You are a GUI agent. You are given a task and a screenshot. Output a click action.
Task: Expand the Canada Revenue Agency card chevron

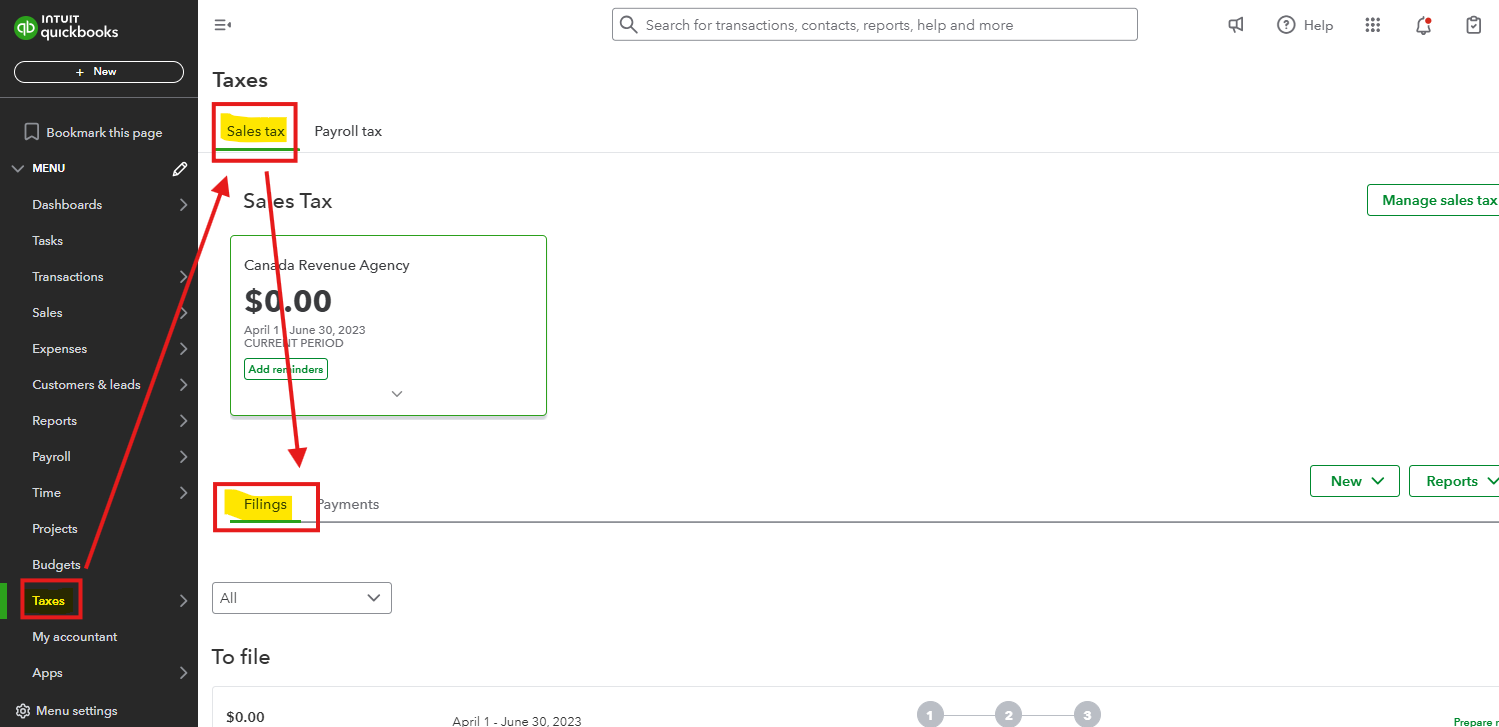(x=397, y=394)
